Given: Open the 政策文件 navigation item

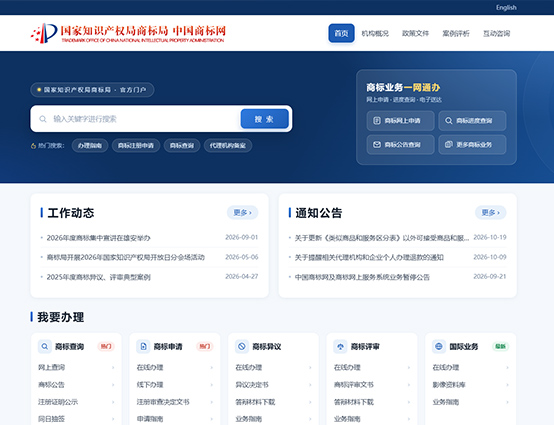Looking at the screenshot, I should (x=416, y=33).
